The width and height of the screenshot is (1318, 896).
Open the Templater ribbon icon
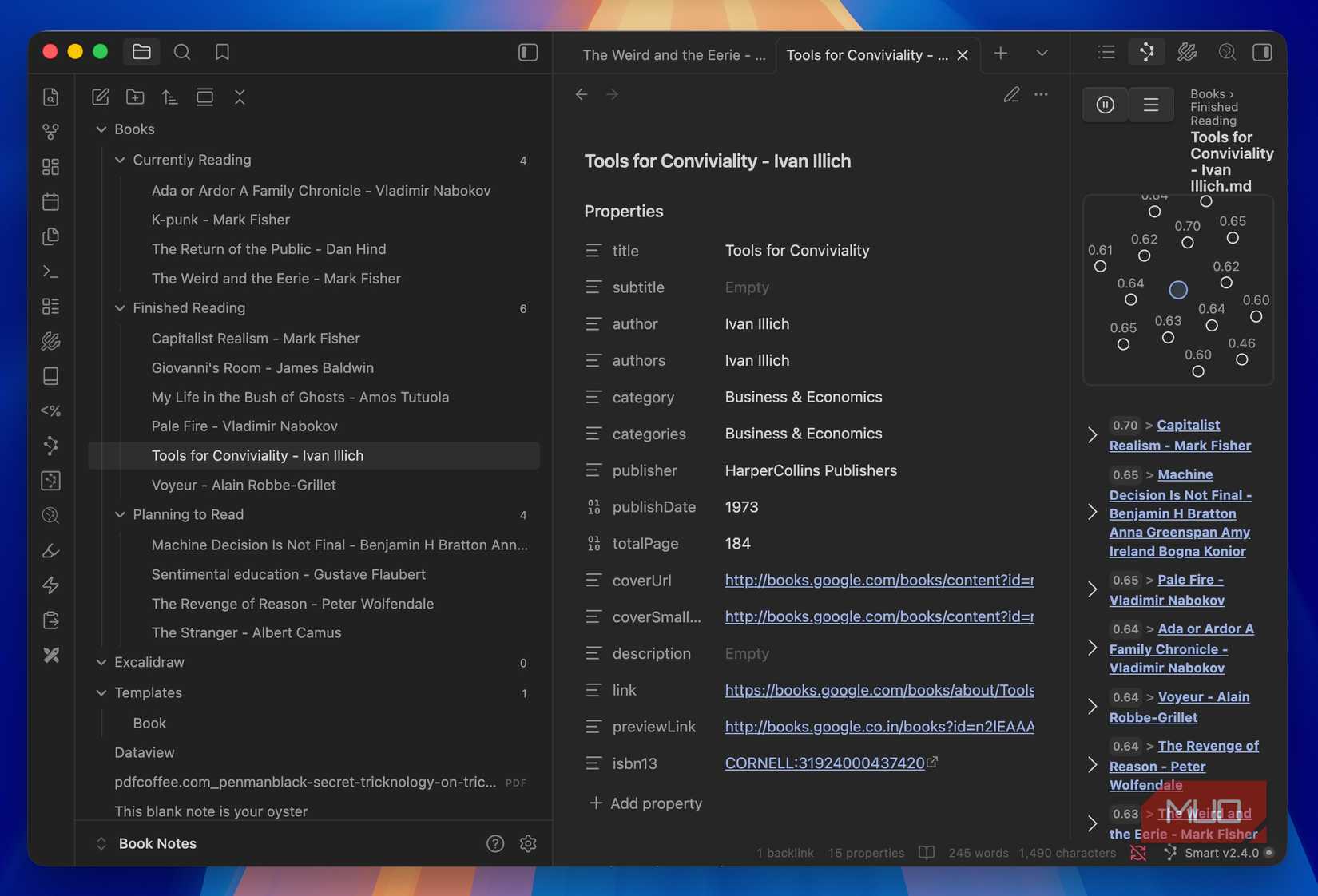(50, 410)
